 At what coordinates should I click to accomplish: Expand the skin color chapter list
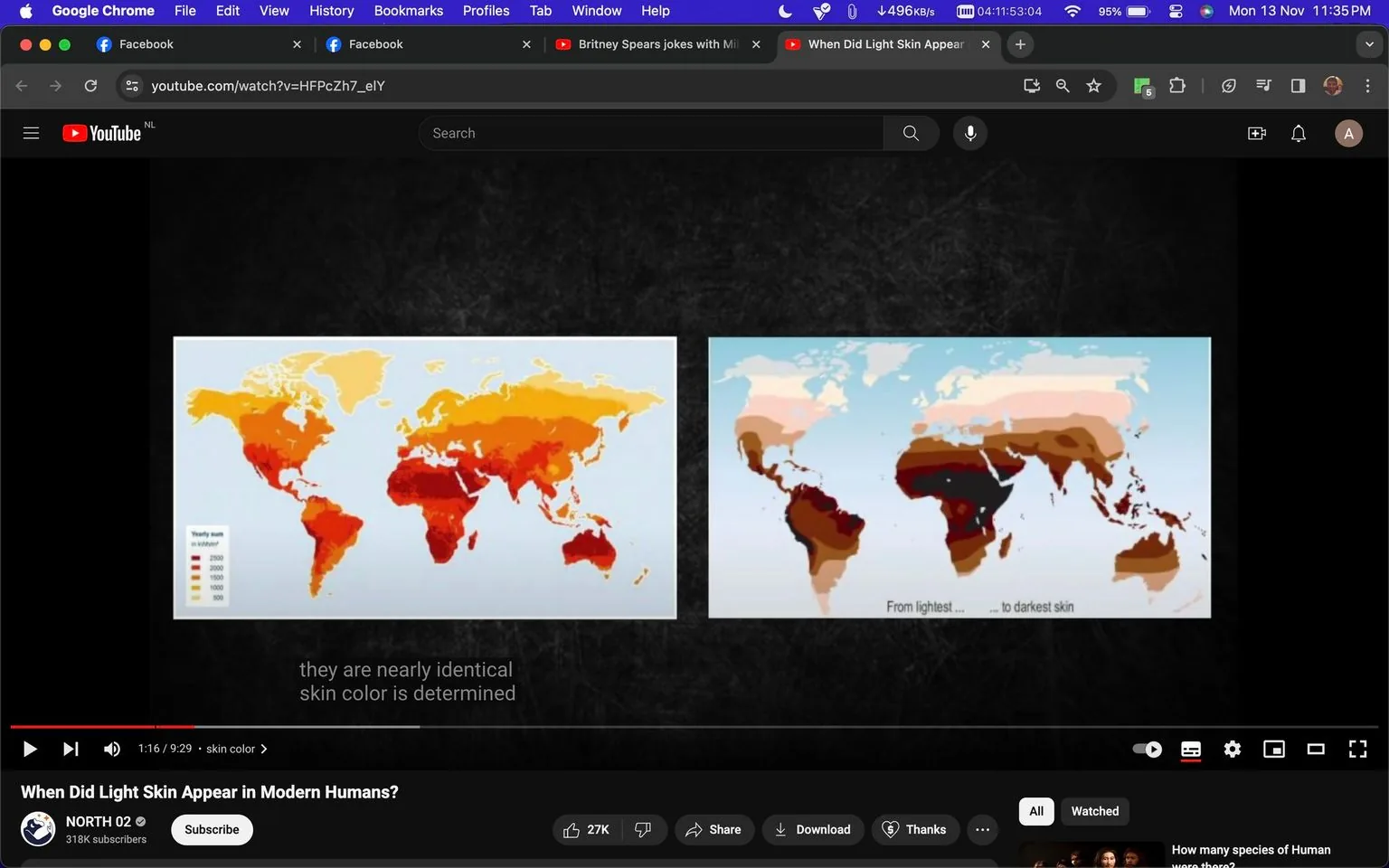[263, 749]
